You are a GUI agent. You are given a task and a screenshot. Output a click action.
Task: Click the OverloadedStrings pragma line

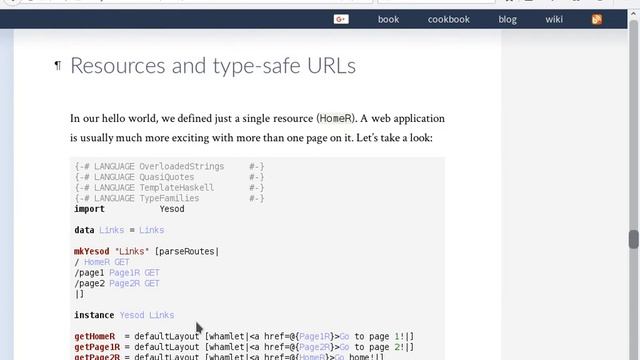(x=169, y=167)
